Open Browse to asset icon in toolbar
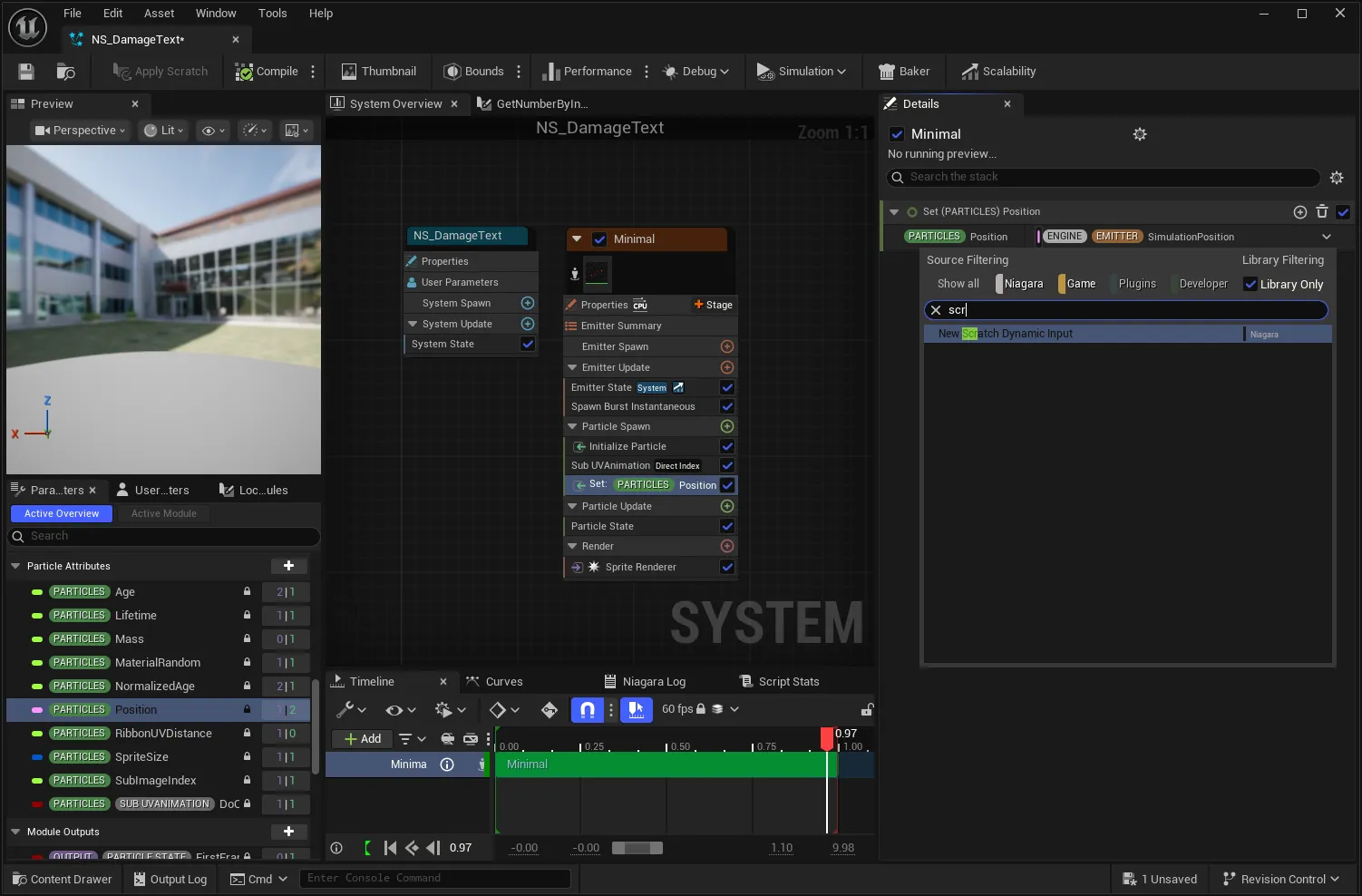Viewport: 1362px width, 896px height. (66, 72)
